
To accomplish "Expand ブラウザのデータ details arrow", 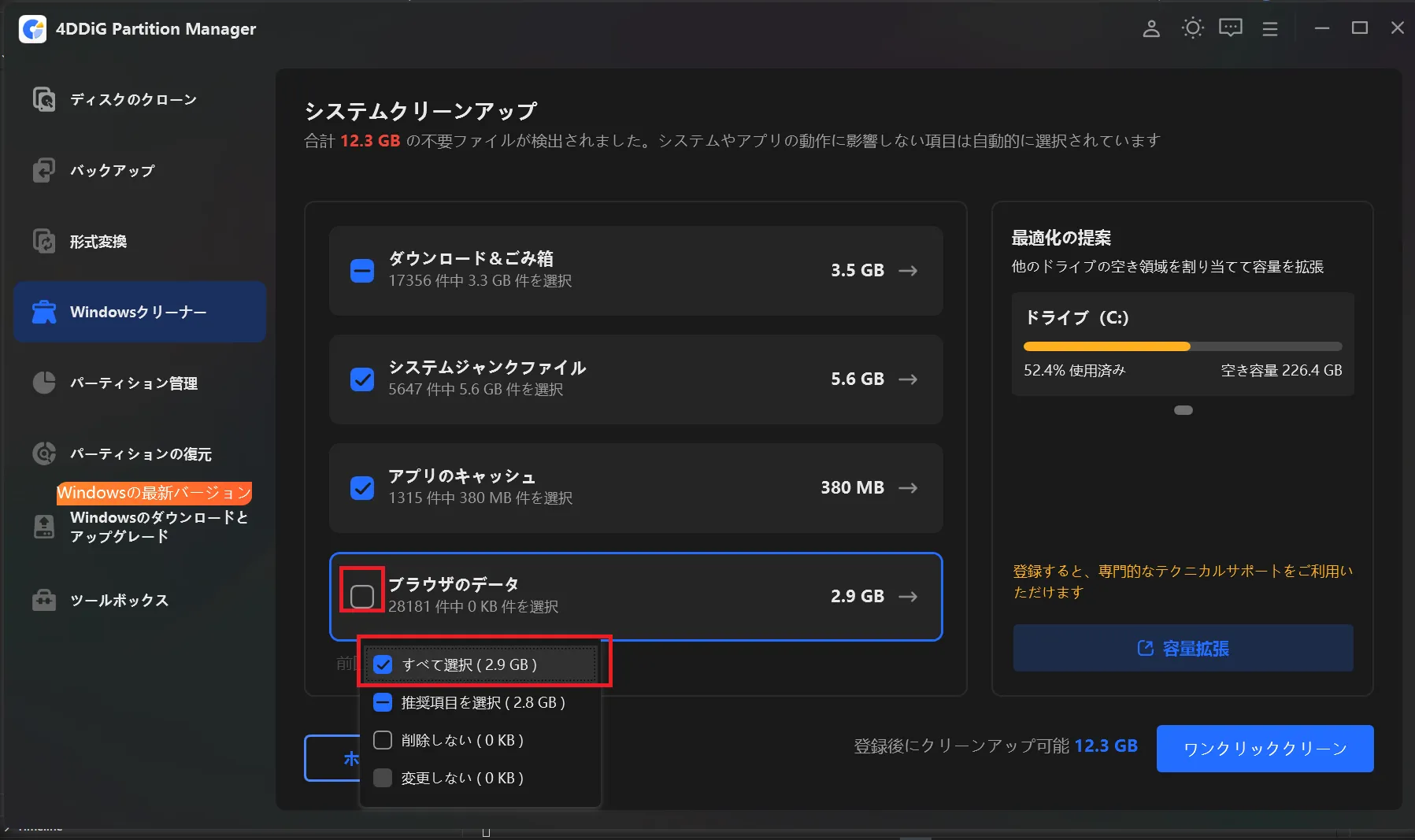I will coord(908,597).
